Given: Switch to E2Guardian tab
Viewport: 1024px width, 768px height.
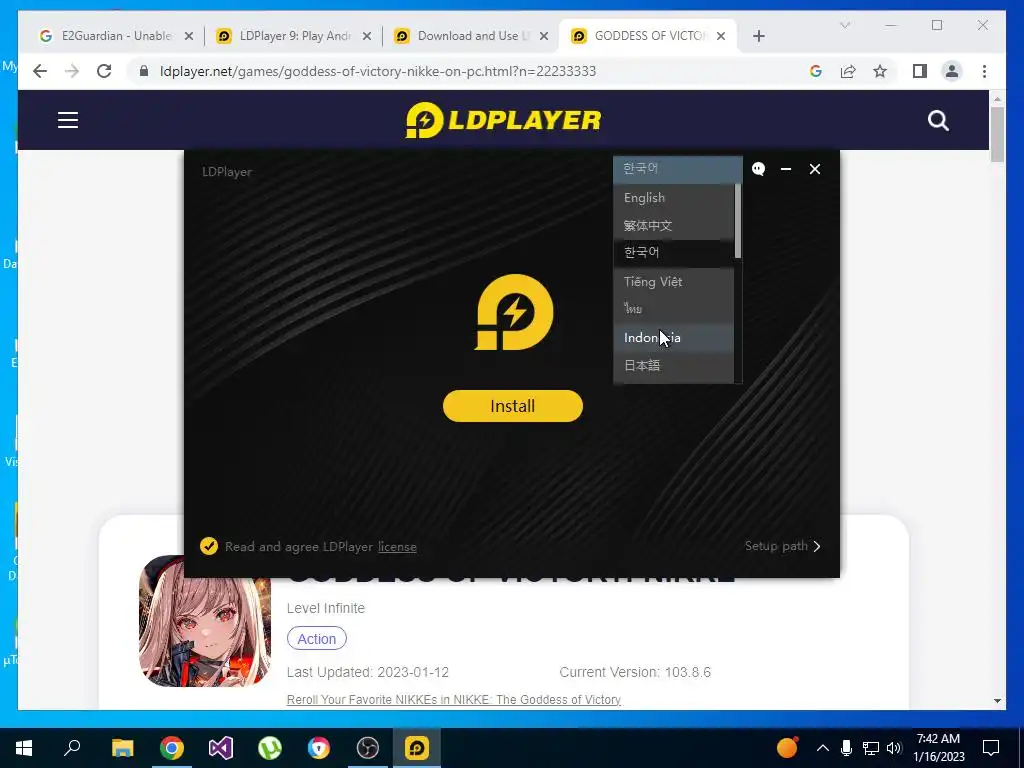Looking at the screenshot, I should (x=117, y=36).
